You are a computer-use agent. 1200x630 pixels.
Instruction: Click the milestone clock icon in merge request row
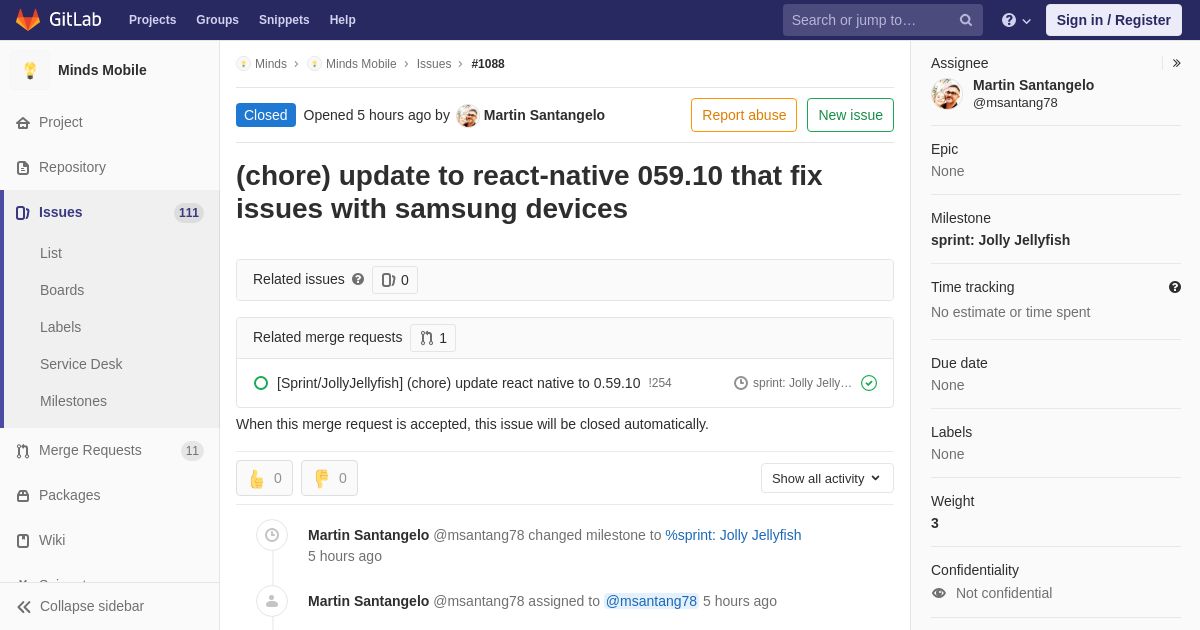pyautogui.click(x=741, y=383)
